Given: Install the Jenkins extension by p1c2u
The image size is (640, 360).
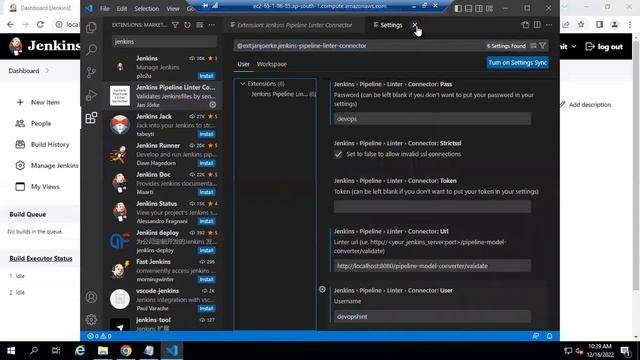Looking at the screenshot, I should pos(206,76).
